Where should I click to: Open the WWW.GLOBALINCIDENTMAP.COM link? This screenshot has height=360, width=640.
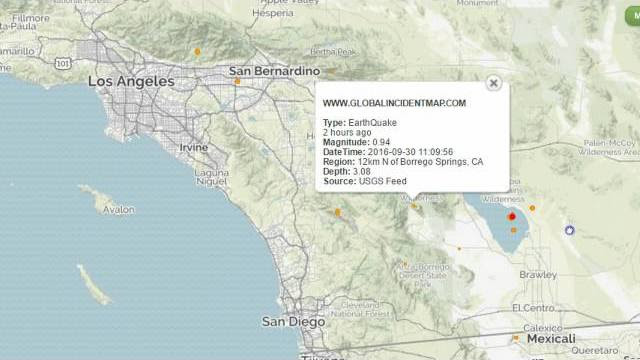point(394,103)
